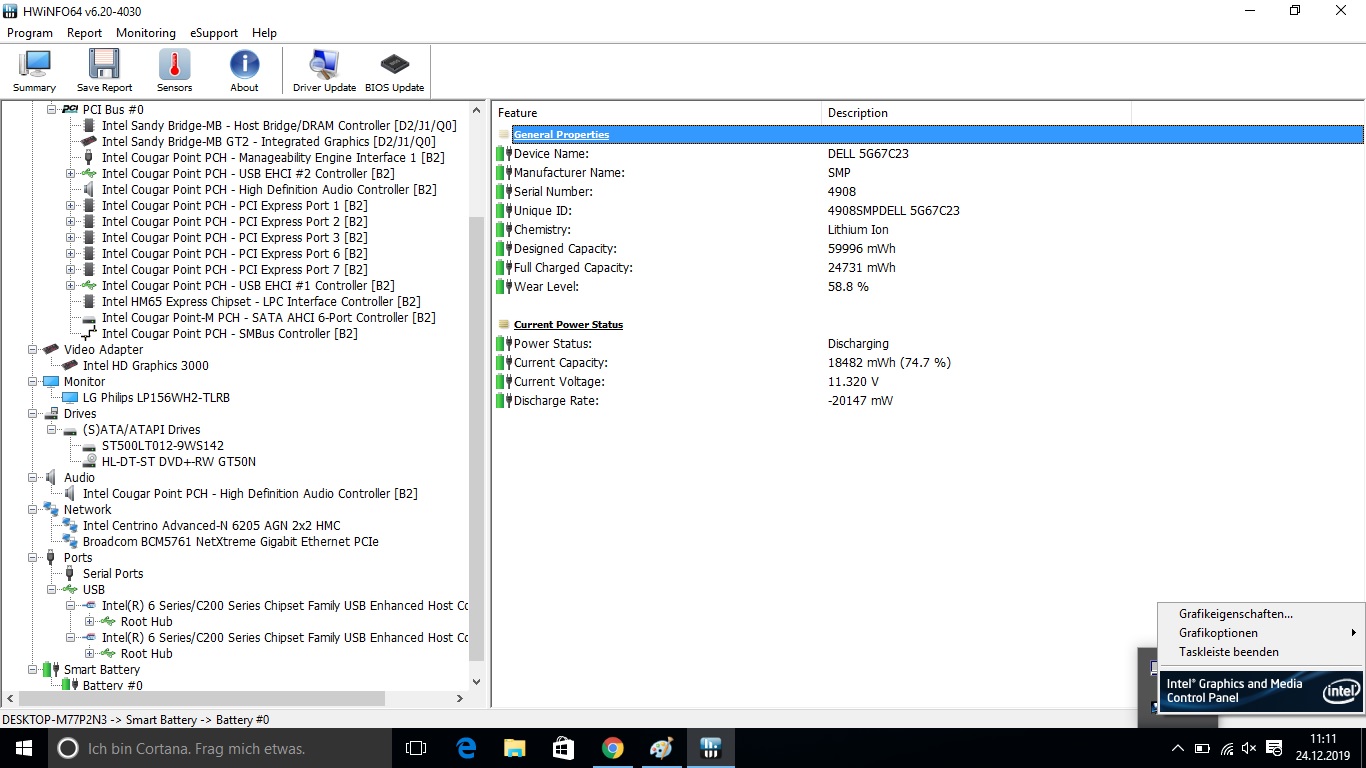Select General Properties header row
This screenshot has height=768, width=1366.
coord(938,135)
